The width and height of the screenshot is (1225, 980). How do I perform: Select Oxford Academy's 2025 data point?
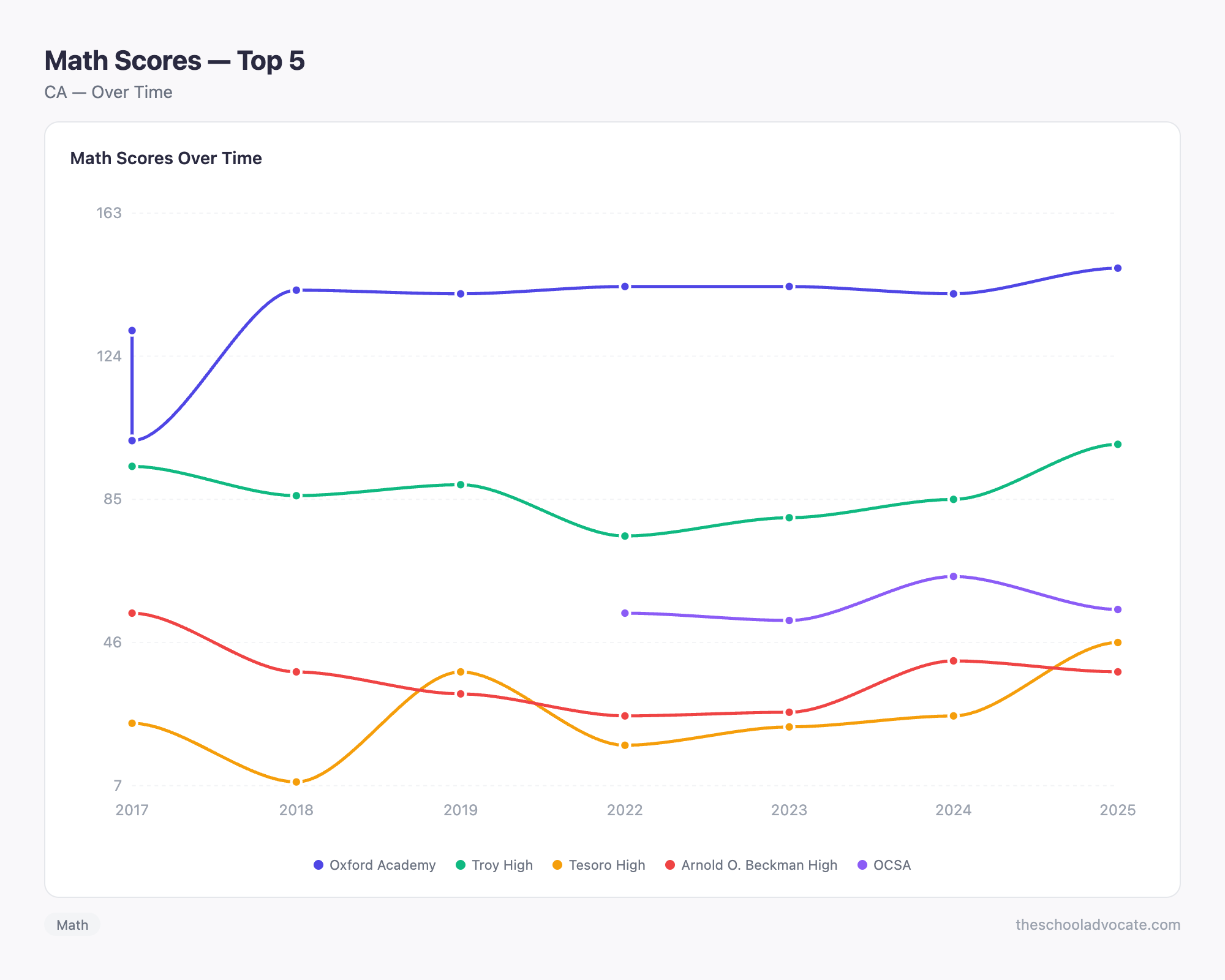point(1117,268)
